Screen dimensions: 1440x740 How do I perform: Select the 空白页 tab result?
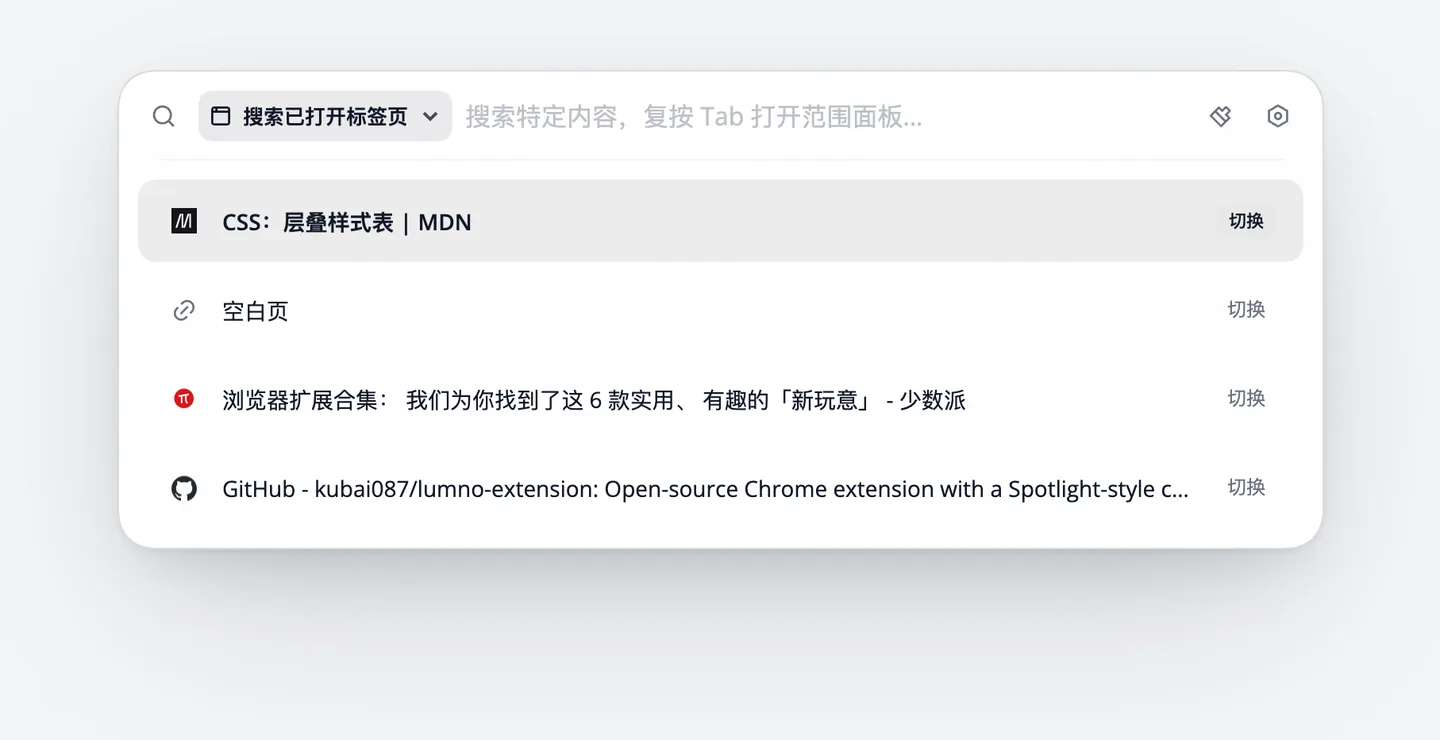tap(720, 310)
